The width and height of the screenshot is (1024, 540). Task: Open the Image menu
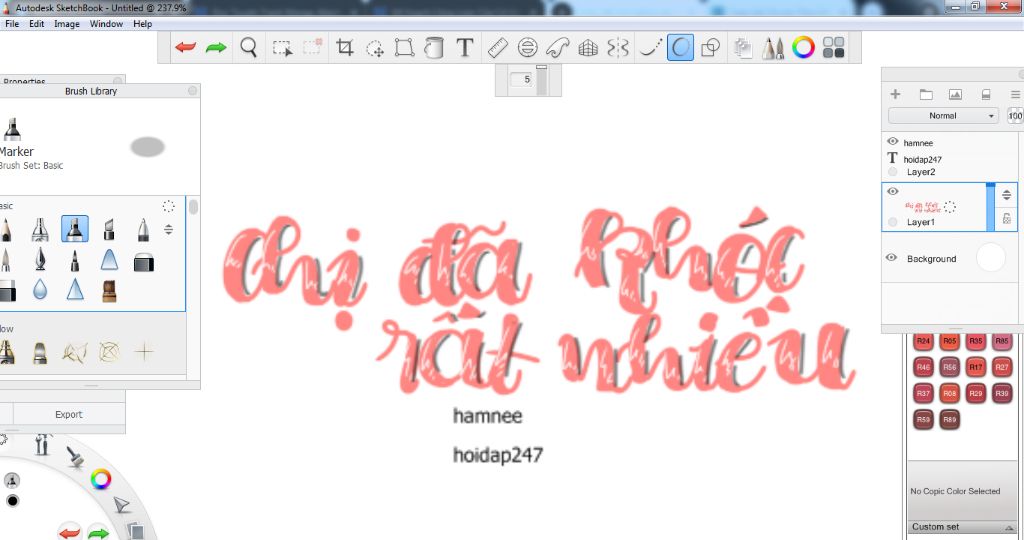pos(67,24)
